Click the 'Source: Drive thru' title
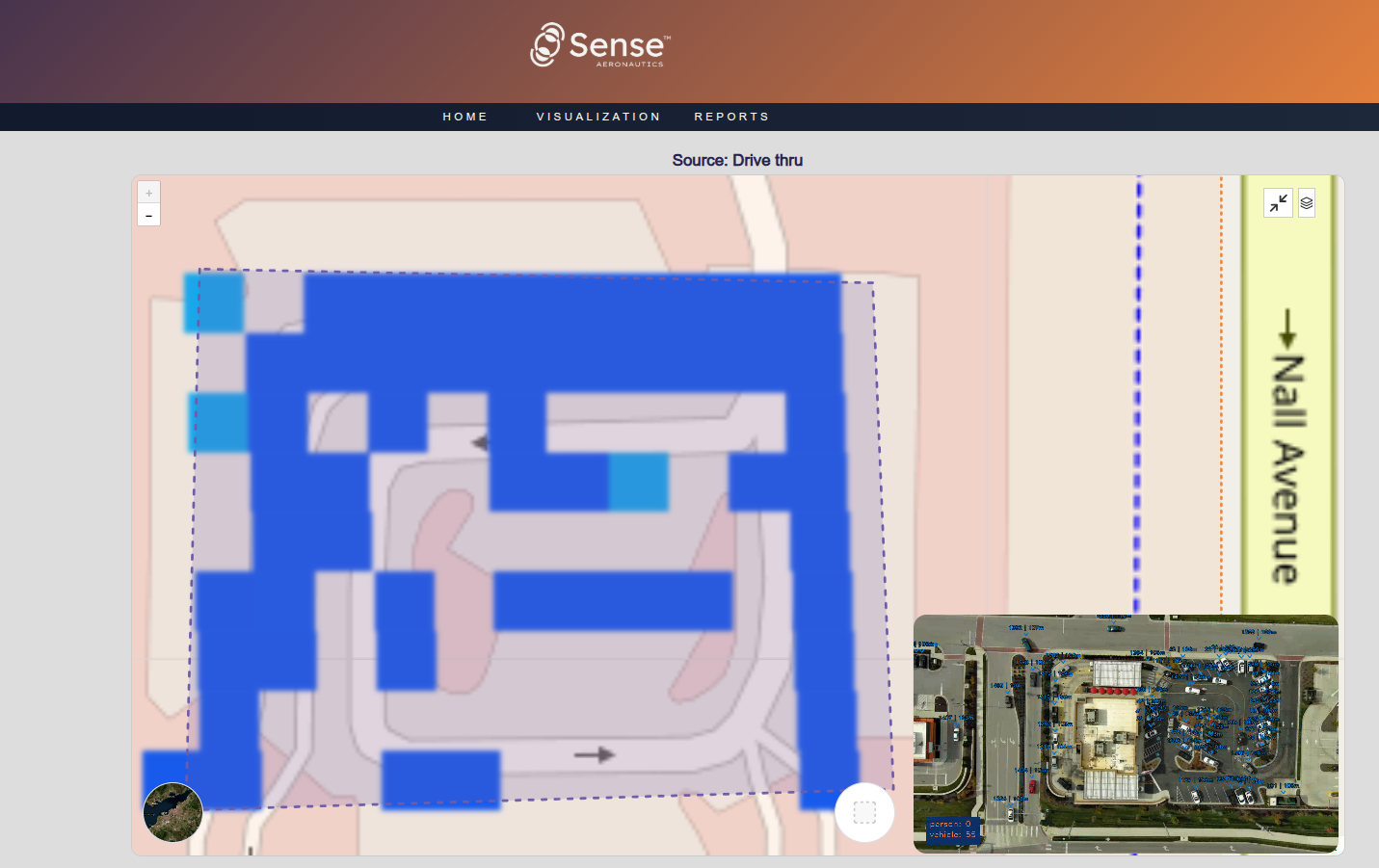This screenshot has height=868, width=1379. pos(737,160)
